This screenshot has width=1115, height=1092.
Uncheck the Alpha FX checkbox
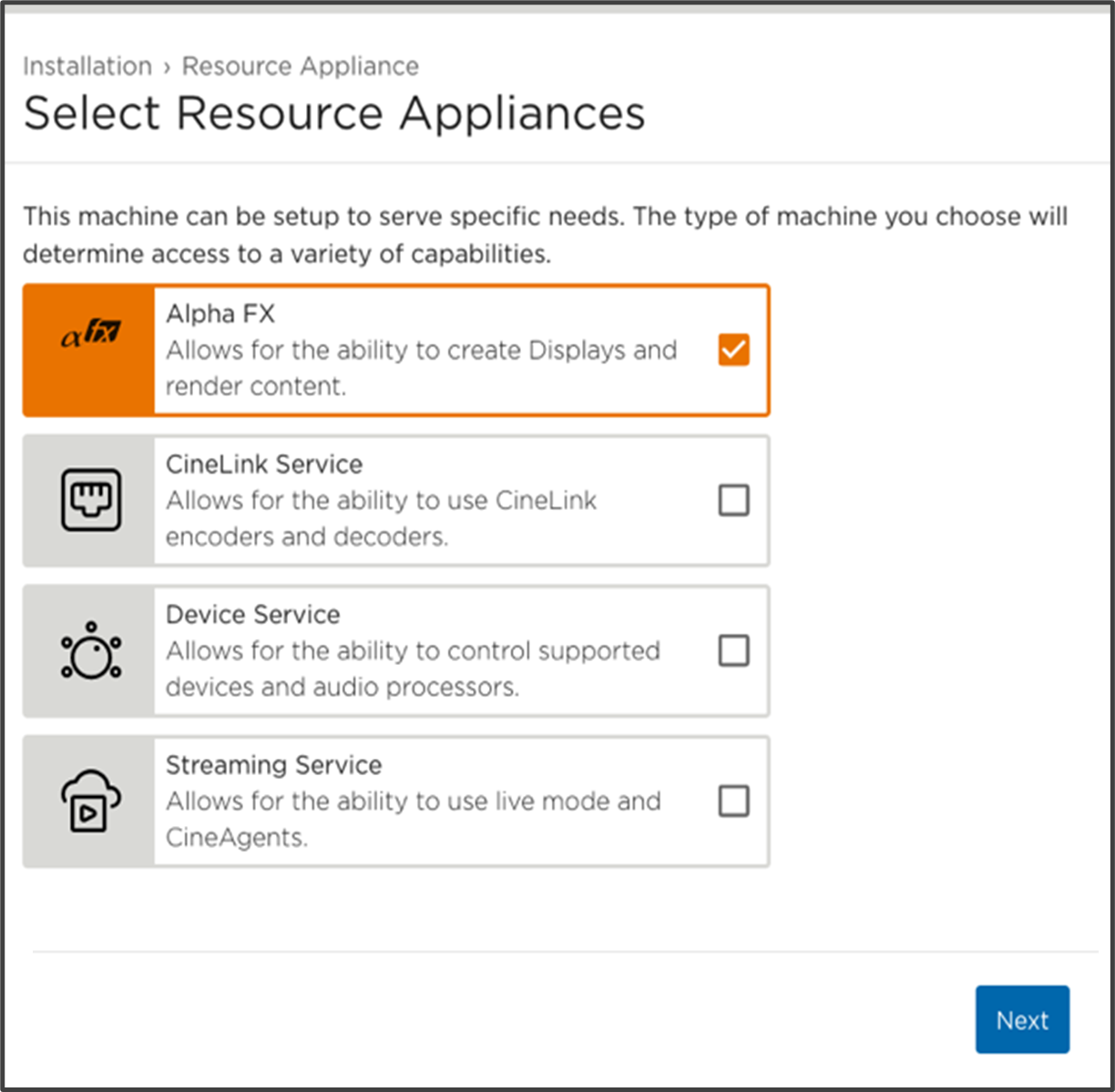click(x=733, y=350)
